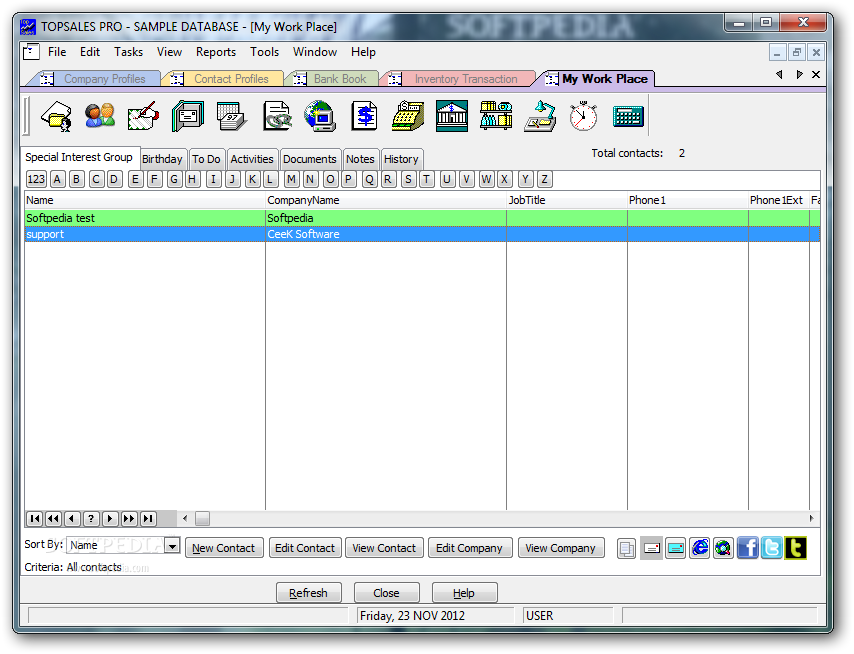Click the View Contact button
The image size is (854, 654).
[x=384, y=548]
